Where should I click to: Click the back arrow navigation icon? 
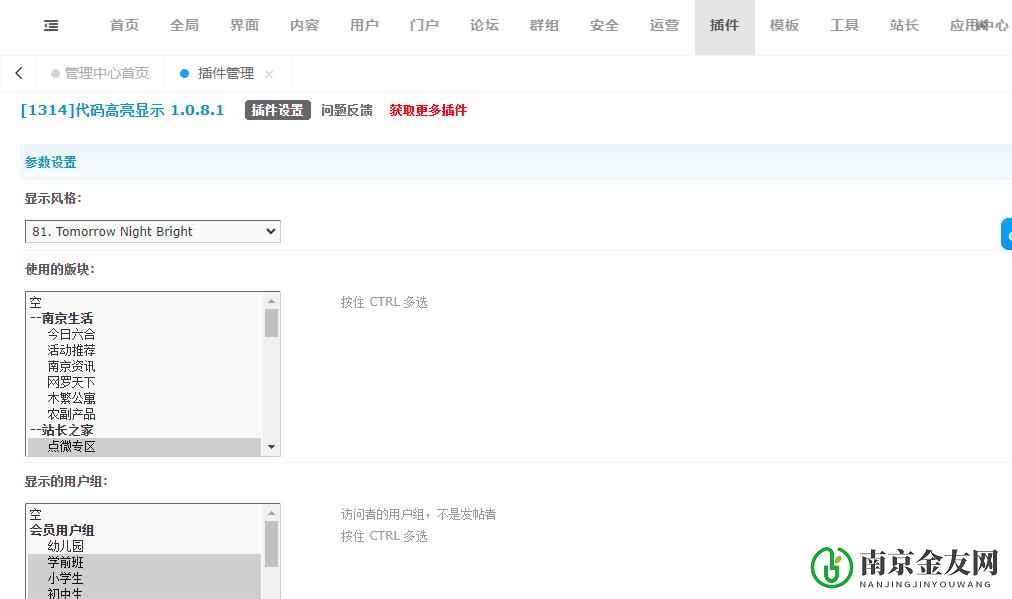click(x=18, y=72)
